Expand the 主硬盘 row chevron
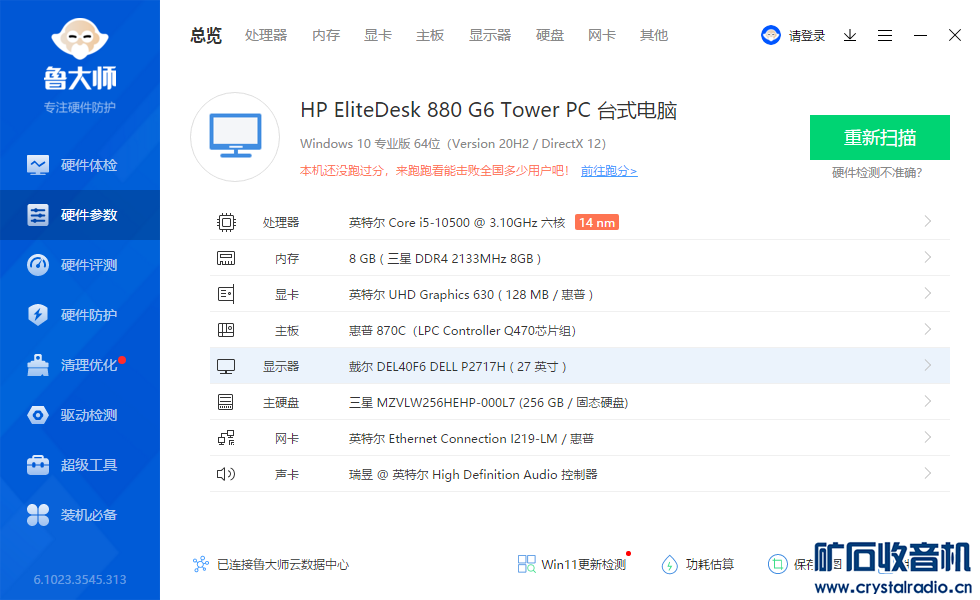The height and width of the screenshot is (600, 980). click(928, 401)
